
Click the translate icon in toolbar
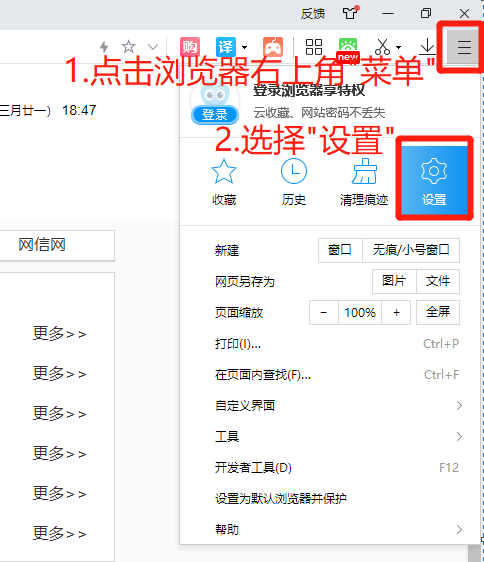point(226,47)
